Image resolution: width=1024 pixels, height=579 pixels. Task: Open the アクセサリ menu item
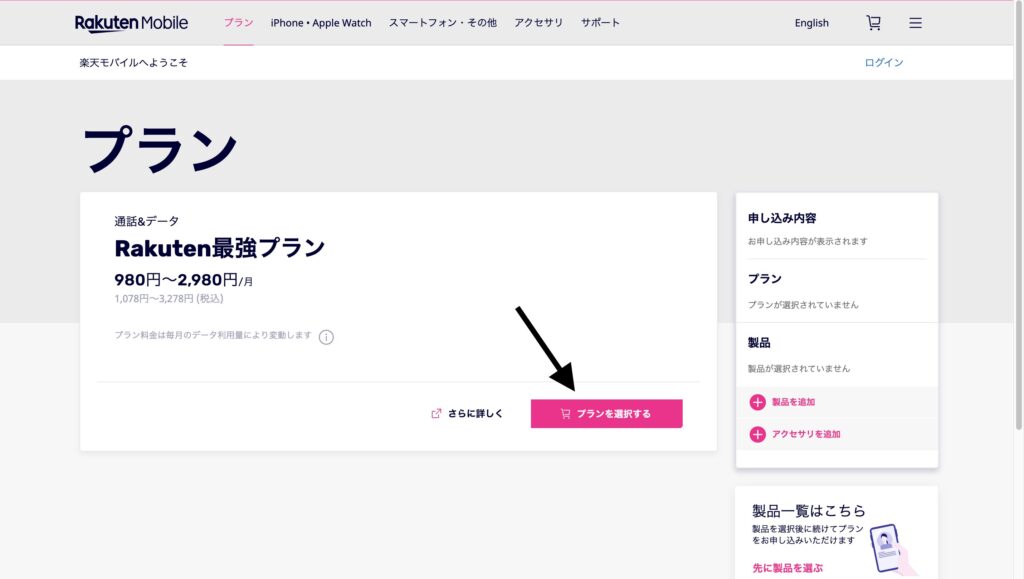(x=538, y=23)
